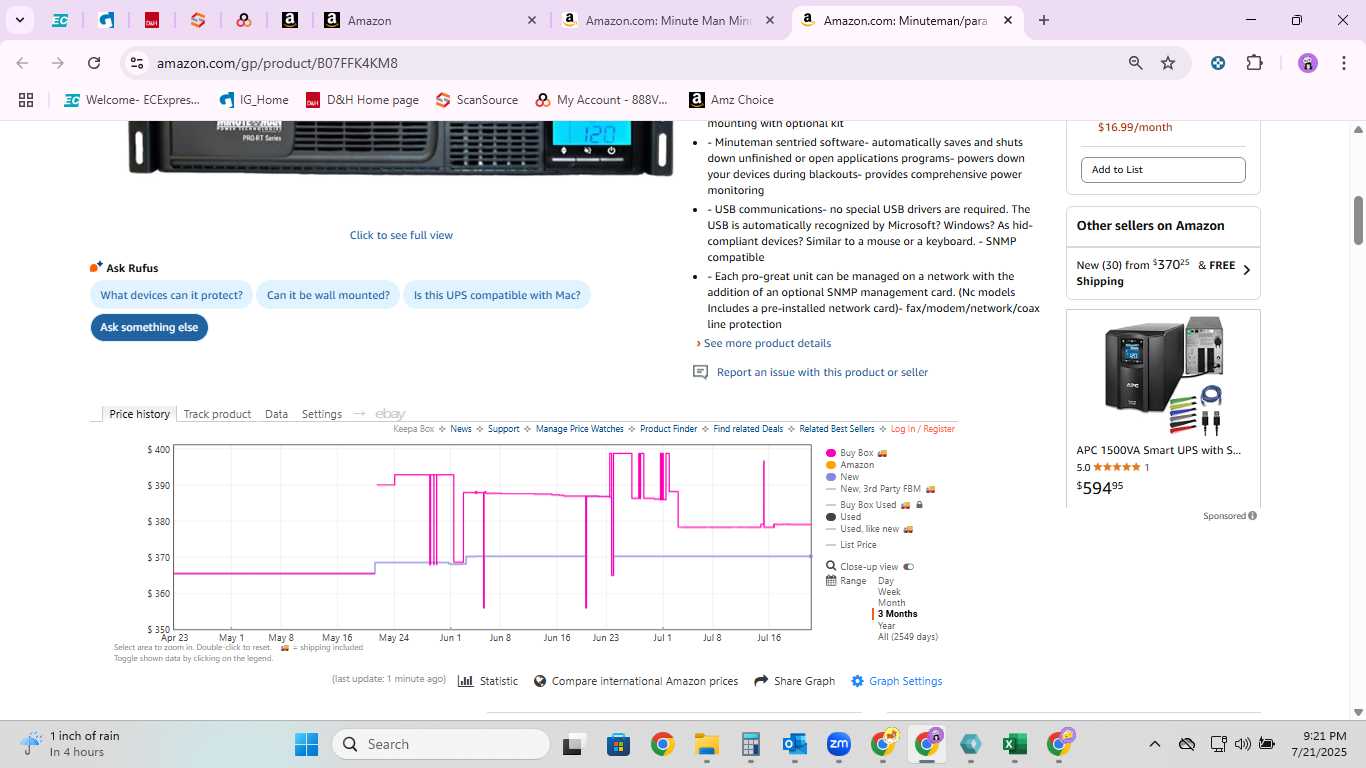The image size is (1366, 768).
Task: Click Ask something else button
Action: coord(149,327)
